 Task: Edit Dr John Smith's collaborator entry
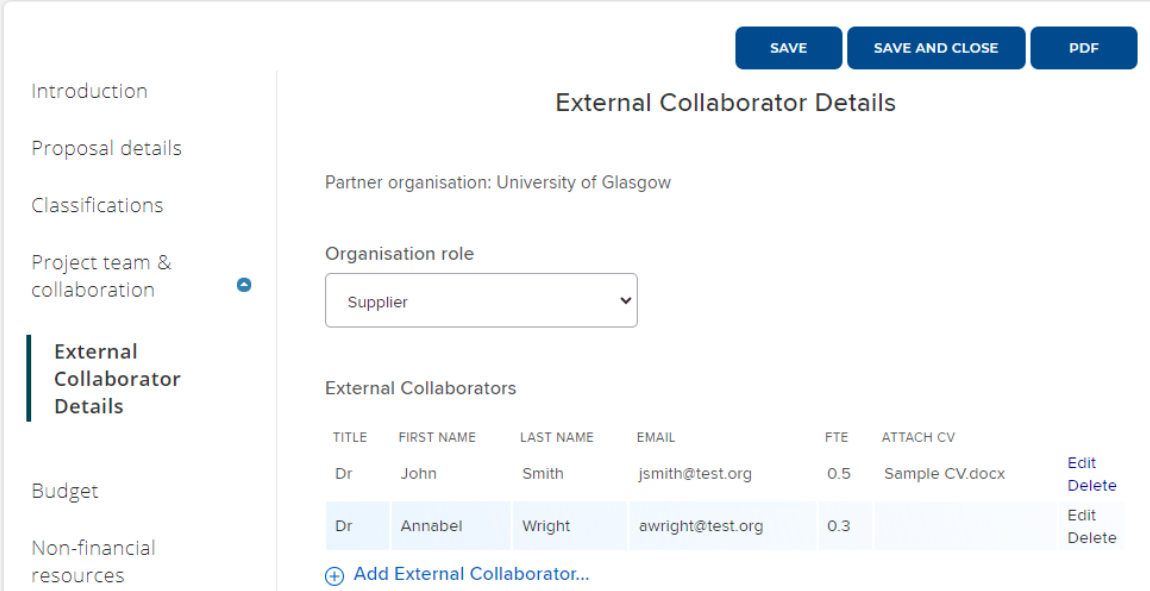coord(1081,463)
